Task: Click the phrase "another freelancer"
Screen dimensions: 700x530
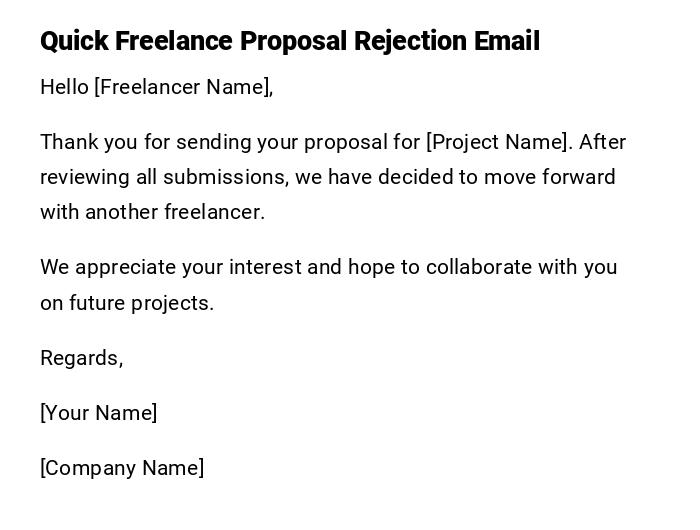Action: [x=175, y=212]
